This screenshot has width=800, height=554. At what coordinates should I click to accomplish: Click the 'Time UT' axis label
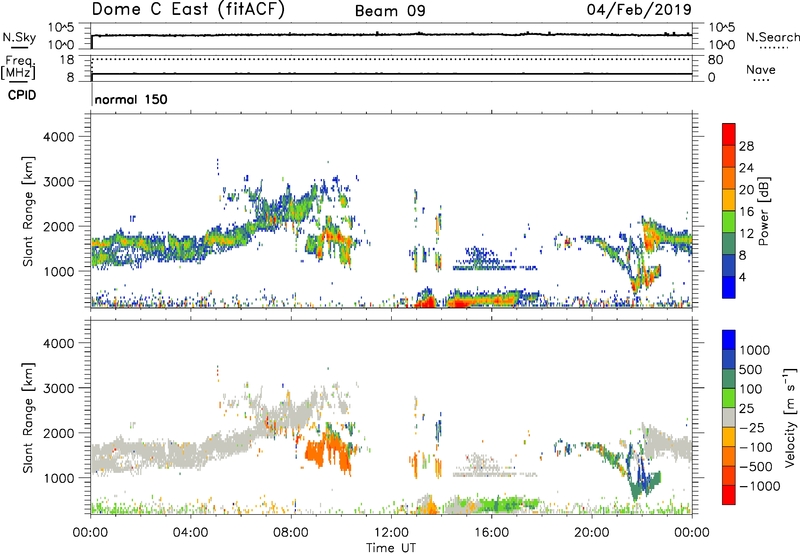391,547
